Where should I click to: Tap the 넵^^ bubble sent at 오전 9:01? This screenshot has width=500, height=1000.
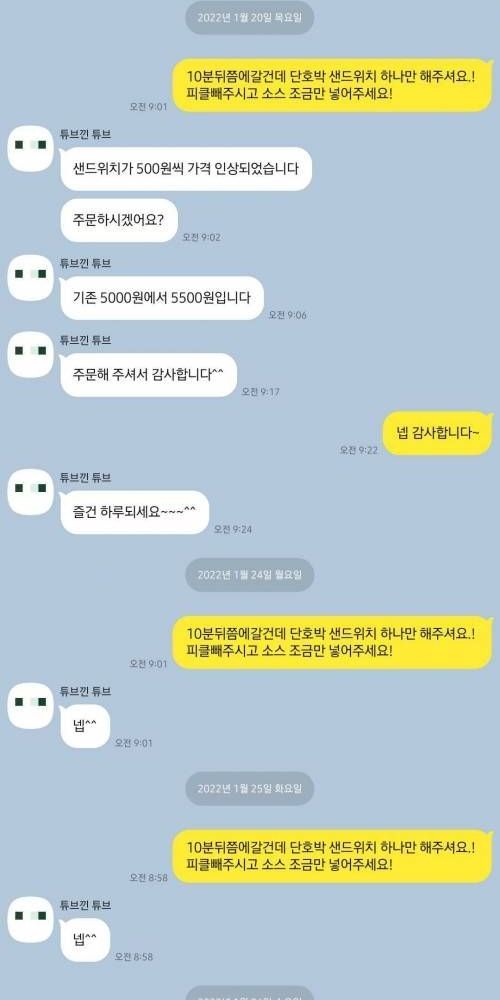coord(85,726)
